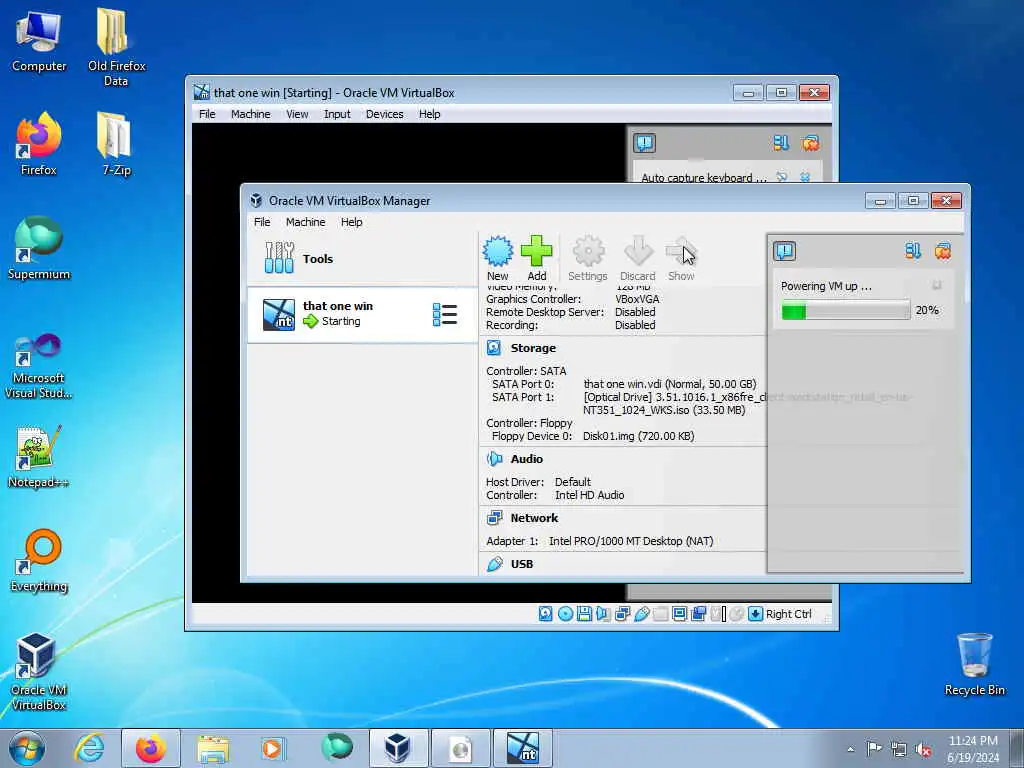Show hidden system tray icons arrow
The image size is (1024, 768).
click(850, 749)
